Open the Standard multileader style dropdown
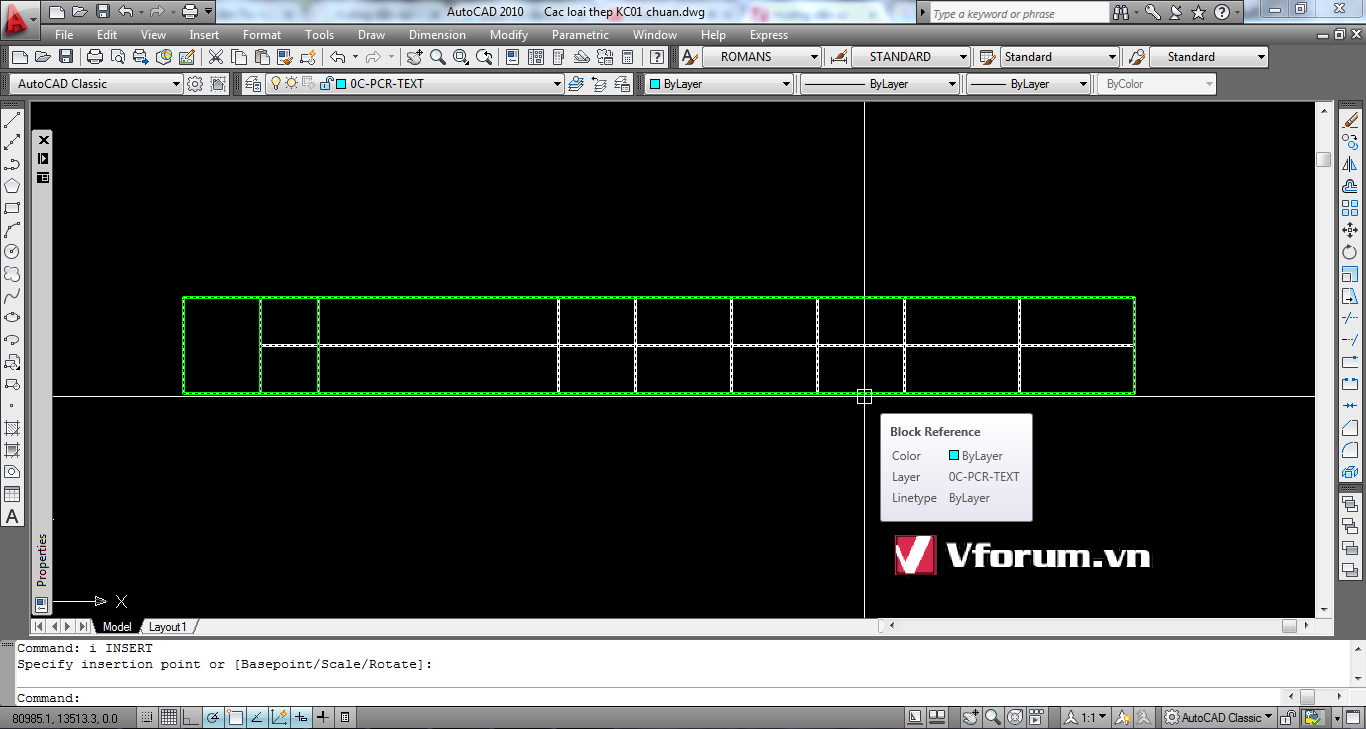The width and height of the screenshot is (1366, 729). point(1208,57)
